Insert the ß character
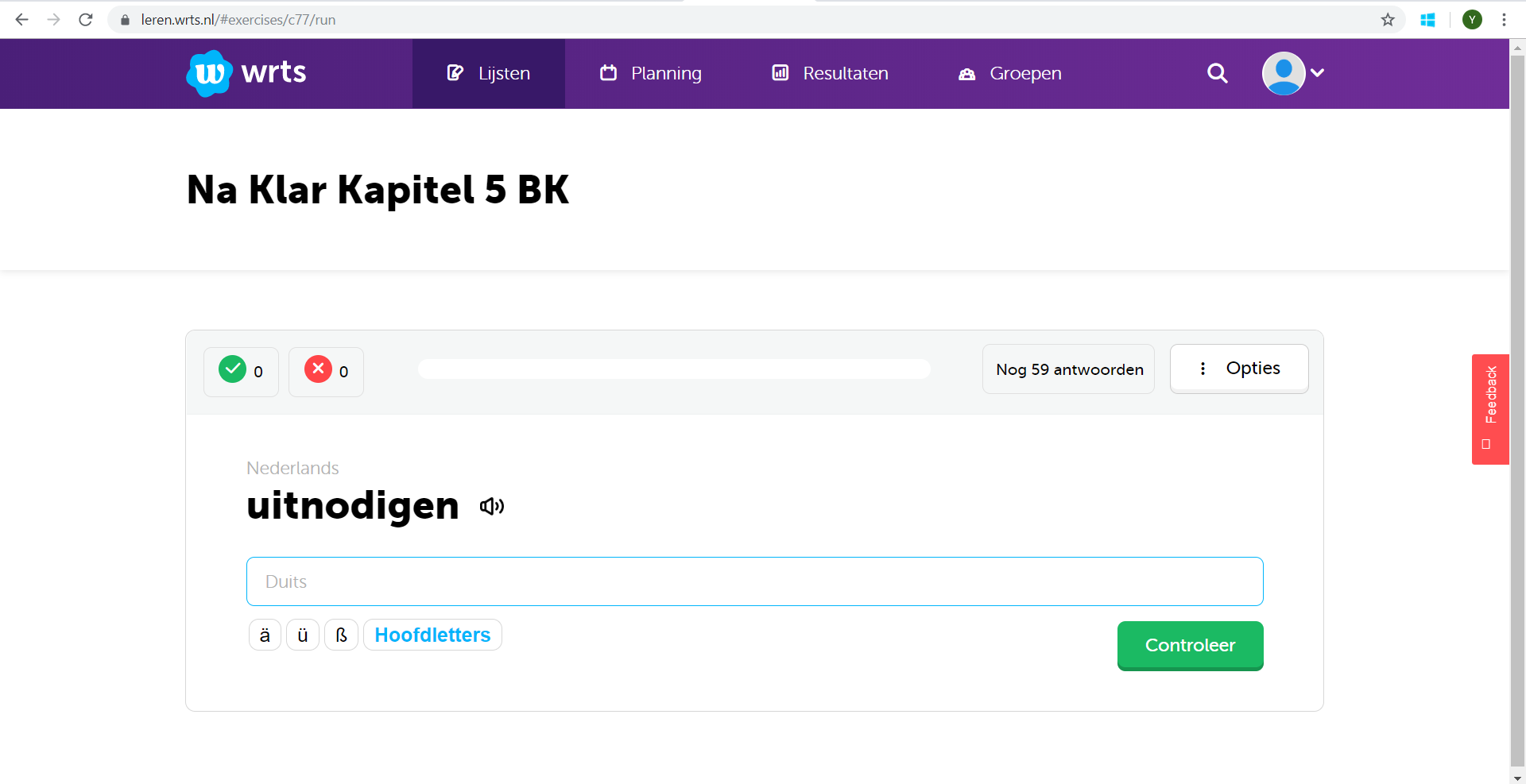Image resolution: width=1526 pixels, height=784 pixels. pyautogui.click(x=341, y=635)
